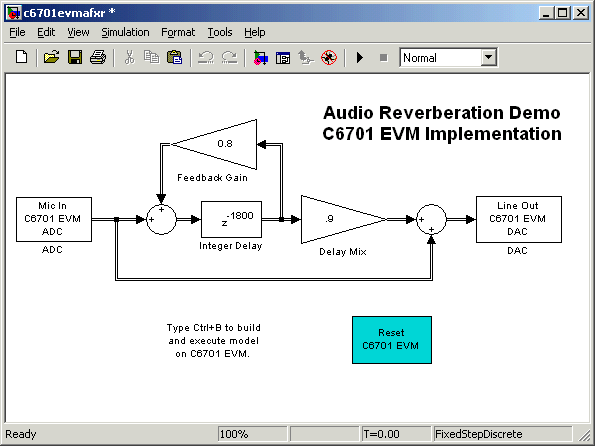Maximize the c6701evmafxr window
The image size is (595, 446).
click(x=563, y=13)
